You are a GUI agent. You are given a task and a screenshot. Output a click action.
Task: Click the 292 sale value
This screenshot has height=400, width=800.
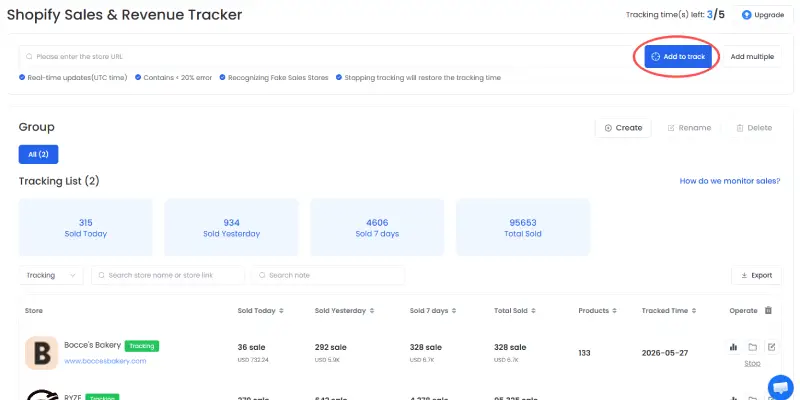tap(331, 347)
